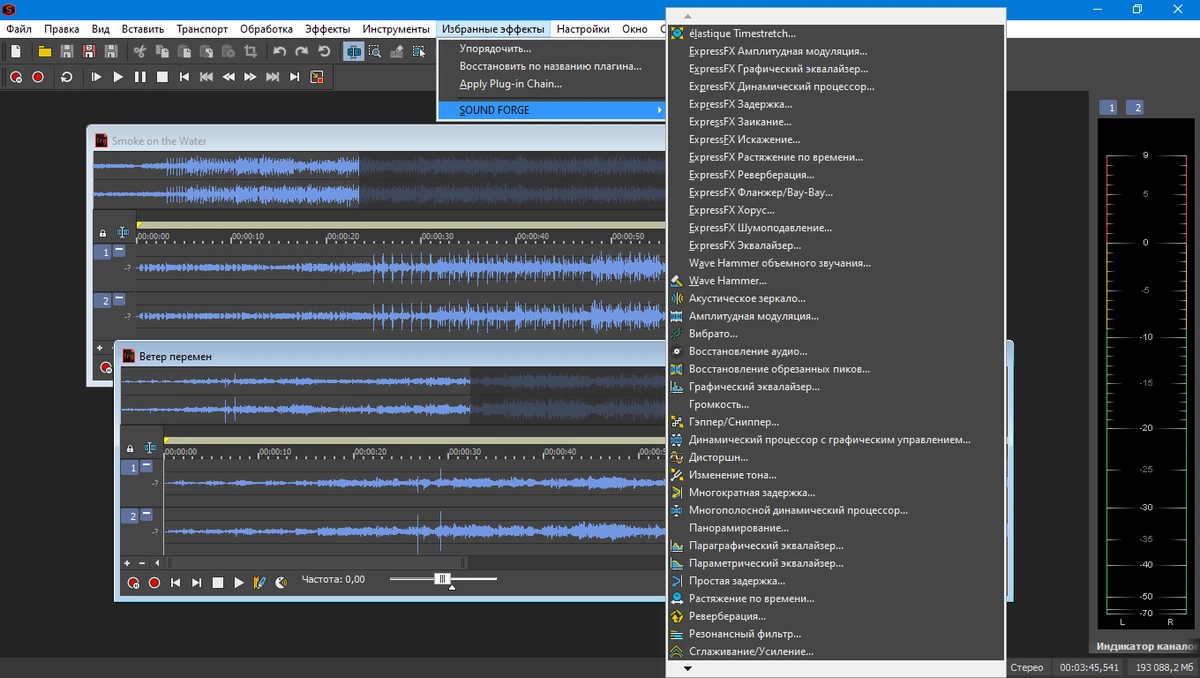
Task: Go to start in Ветер перемен window
Action: click(x=176, y=582)
